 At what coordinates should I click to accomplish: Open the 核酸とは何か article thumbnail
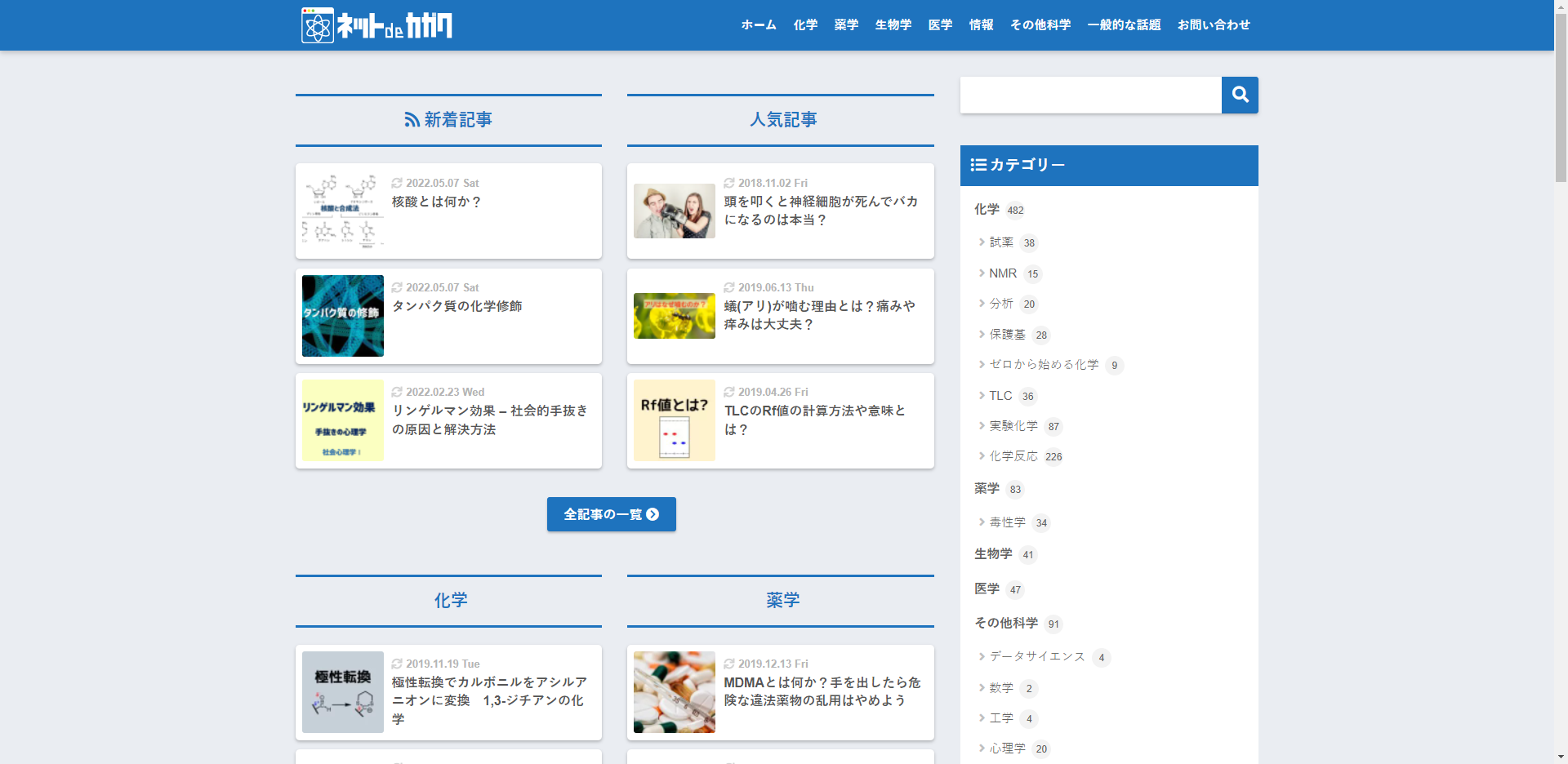coord(342,211)
